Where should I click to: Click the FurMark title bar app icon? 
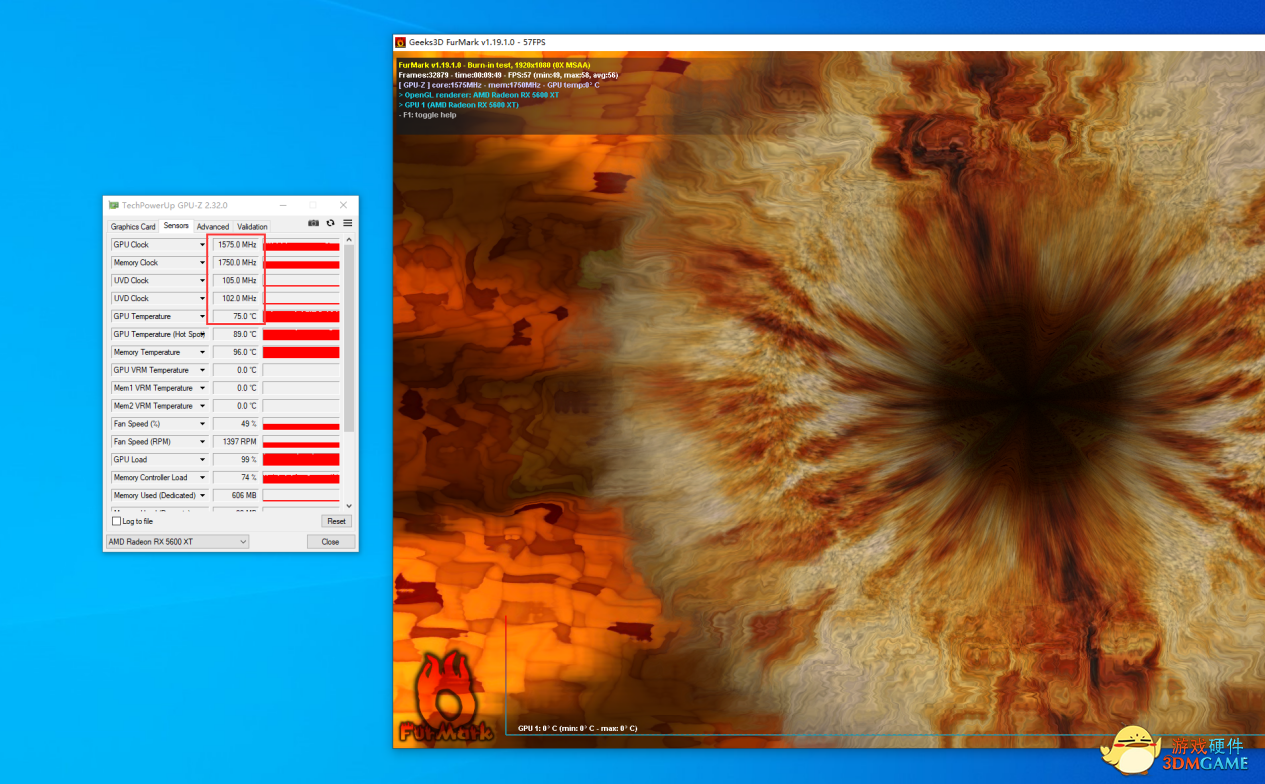(401, 43)
